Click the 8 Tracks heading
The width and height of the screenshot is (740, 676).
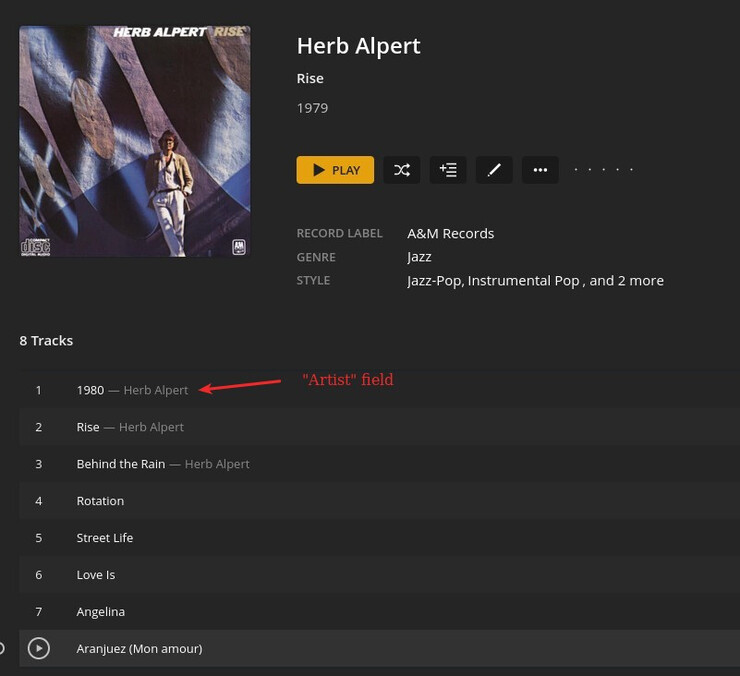(46, 341)
